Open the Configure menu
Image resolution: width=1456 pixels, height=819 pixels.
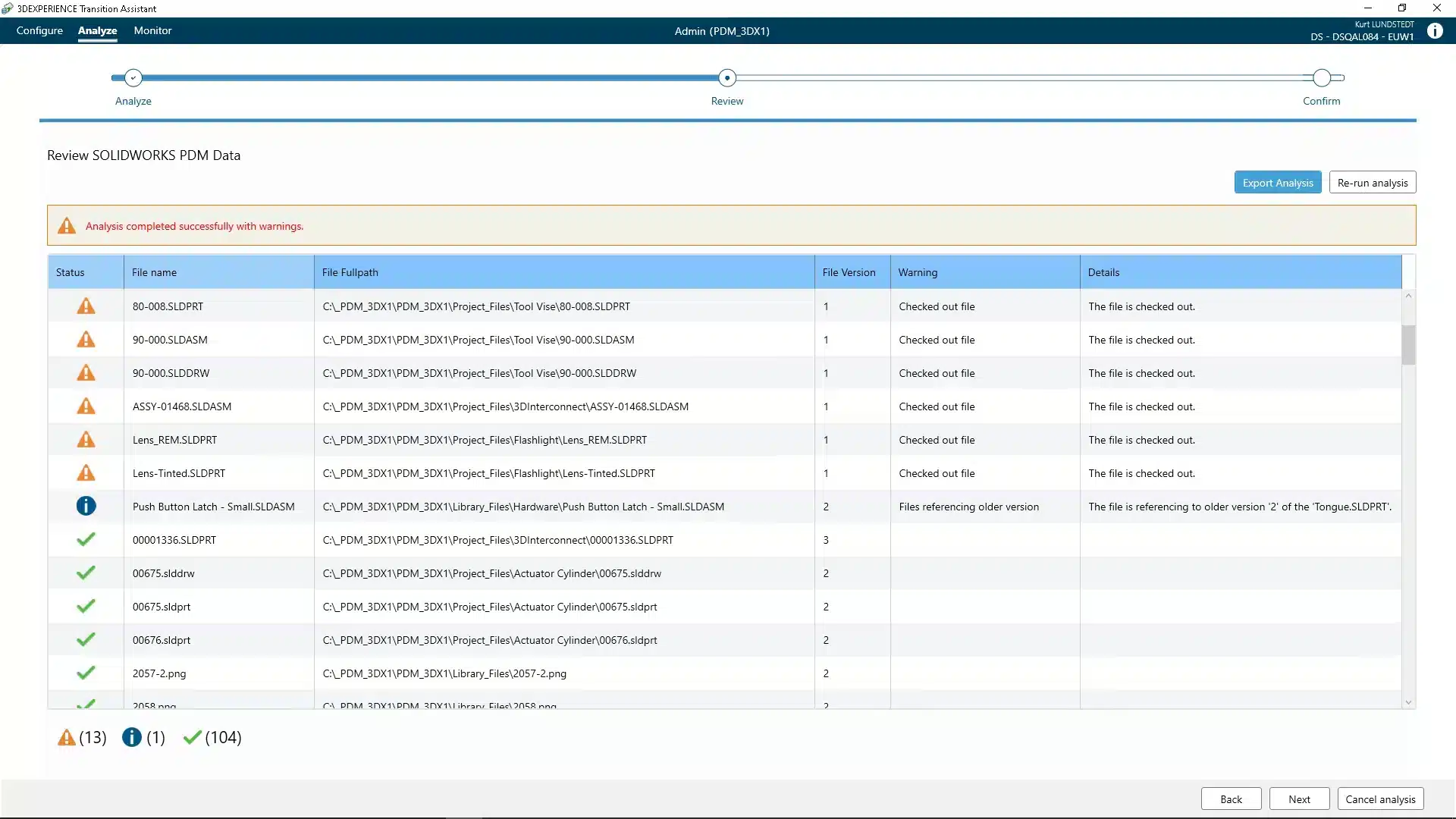click(x=40, y=31)
